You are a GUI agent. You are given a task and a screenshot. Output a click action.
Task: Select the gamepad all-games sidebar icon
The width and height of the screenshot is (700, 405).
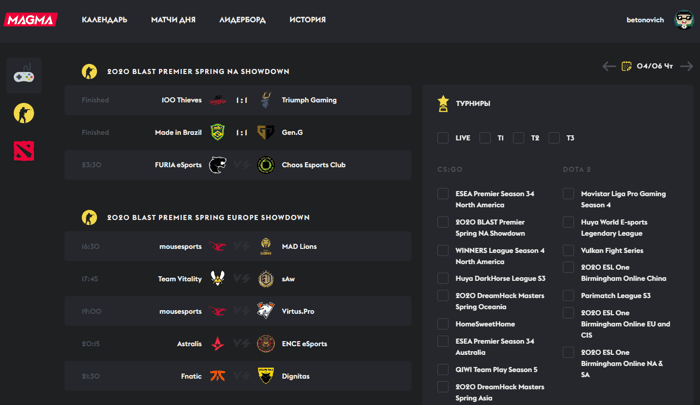tap(24, 75)
